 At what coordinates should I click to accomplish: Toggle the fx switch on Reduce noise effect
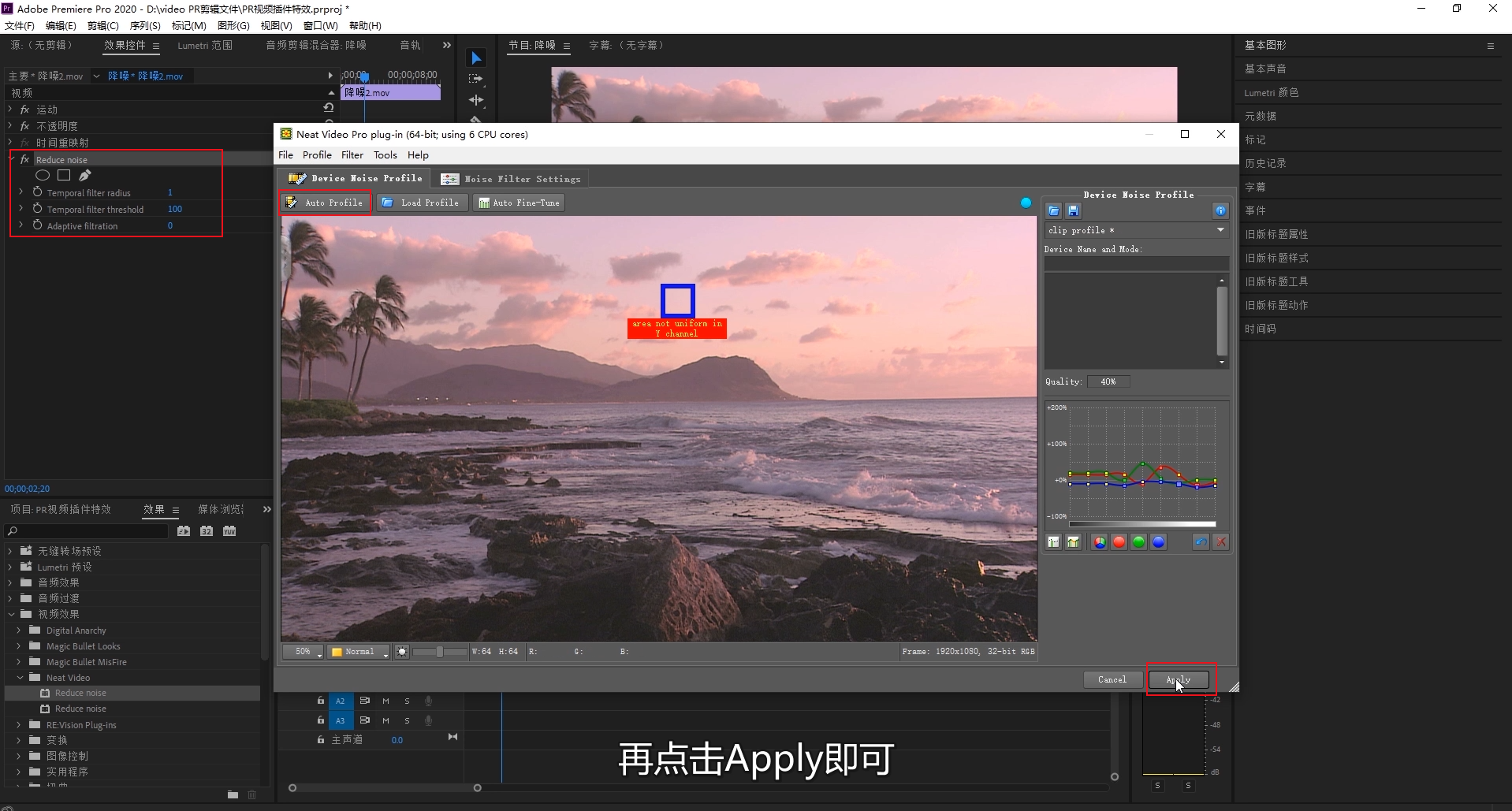pos(24,158)
